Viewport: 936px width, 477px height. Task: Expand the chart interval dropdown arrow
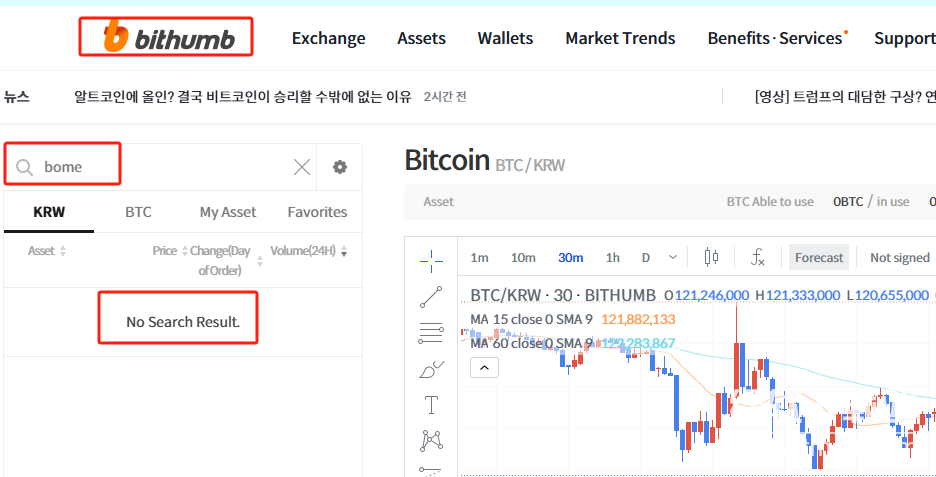(x=673, y=257)
